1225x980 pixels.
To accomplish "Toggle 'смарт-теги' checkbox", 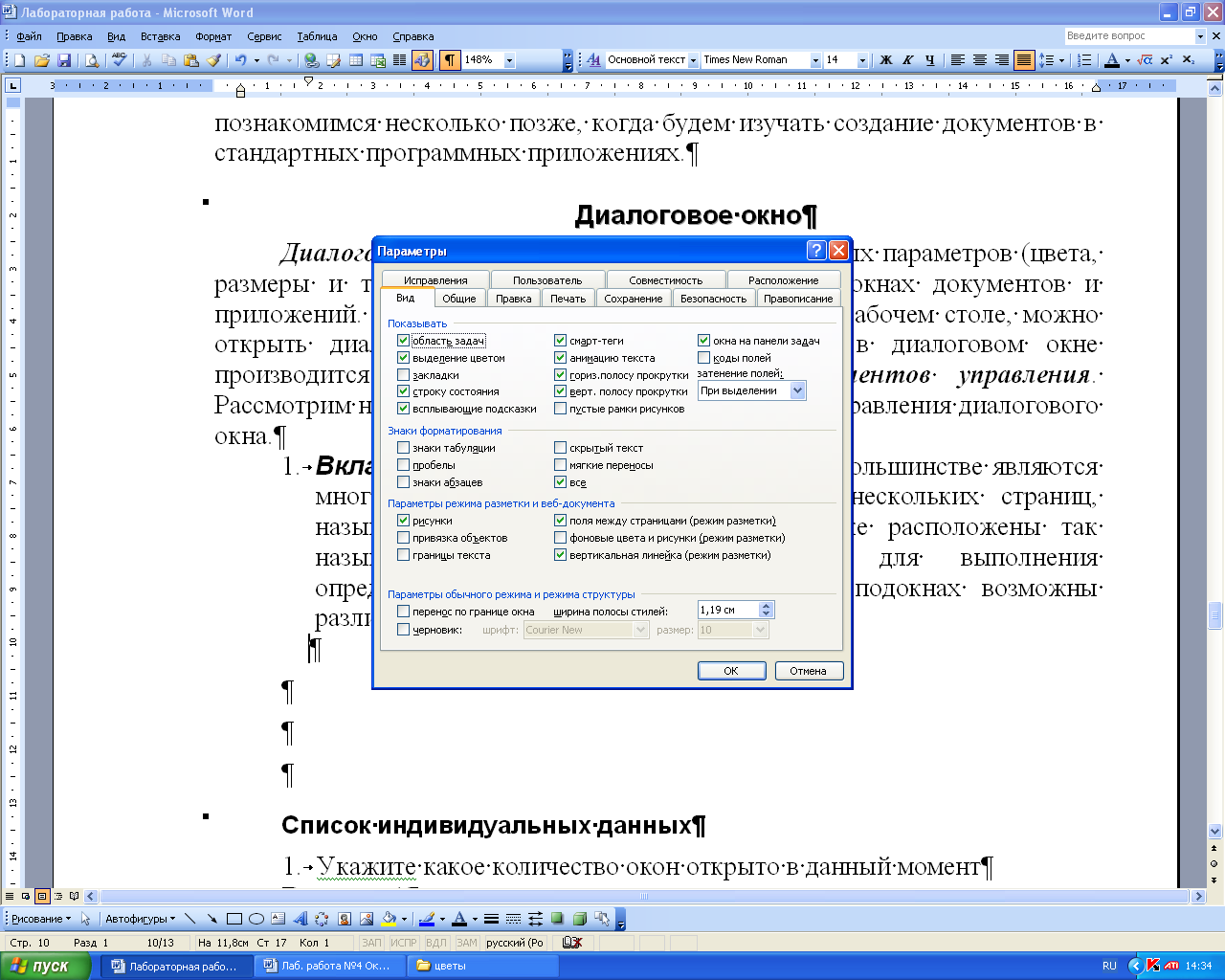I will (x=561, y=341).
